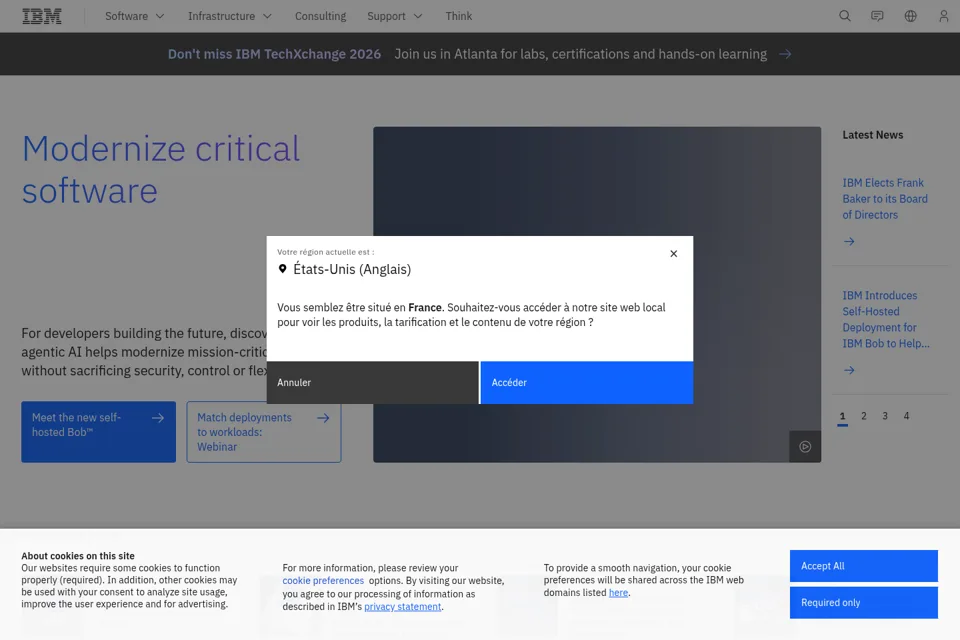Image resolution: width=960 pixels, height=640 pixels.
Task: Click the 'here' IBM domains link
Action: click(x=618, y=592)
